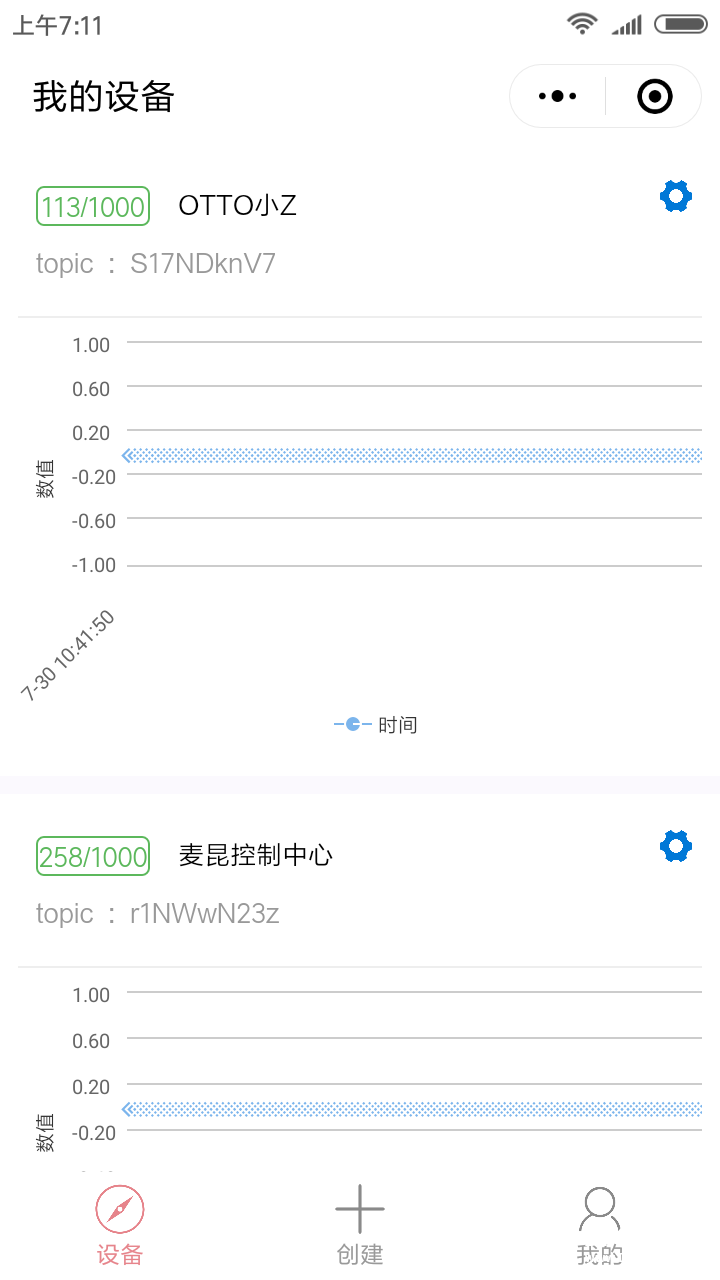
Task: Select the 113/1000 quota badge
Action: click(x=93, y=206)
